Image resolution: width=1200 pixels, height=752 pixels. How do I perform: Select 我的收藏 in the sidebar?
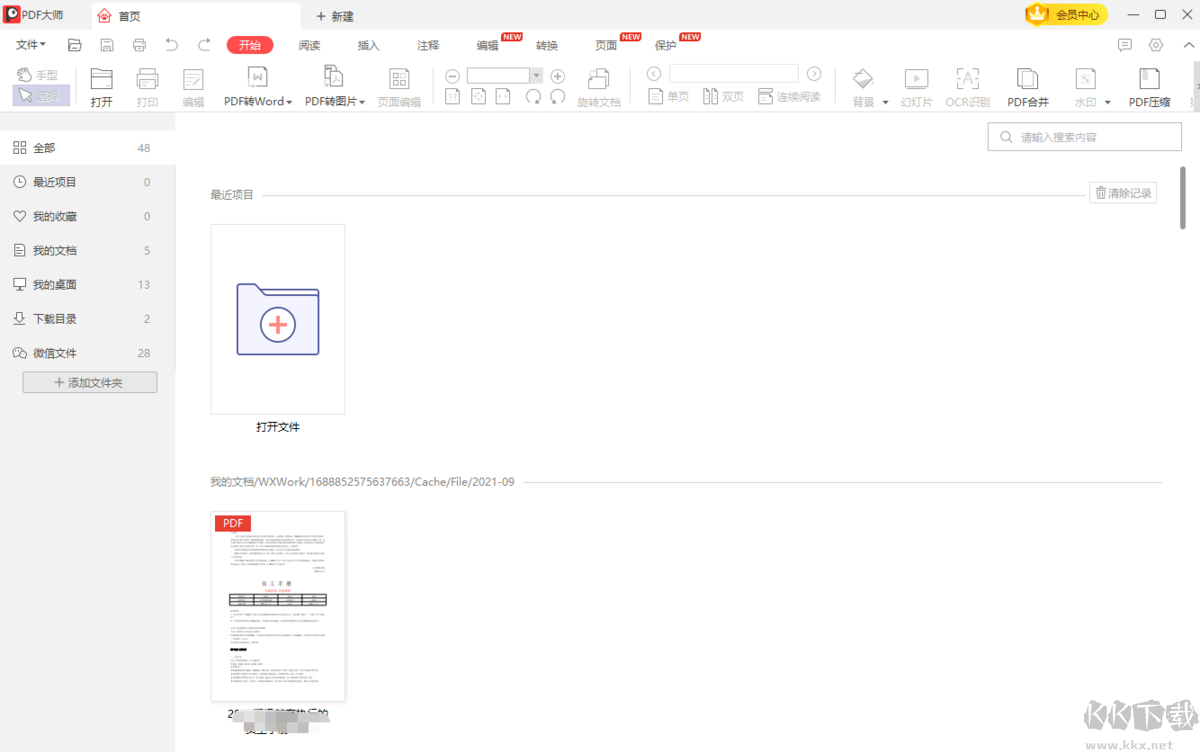coord(87,216)
